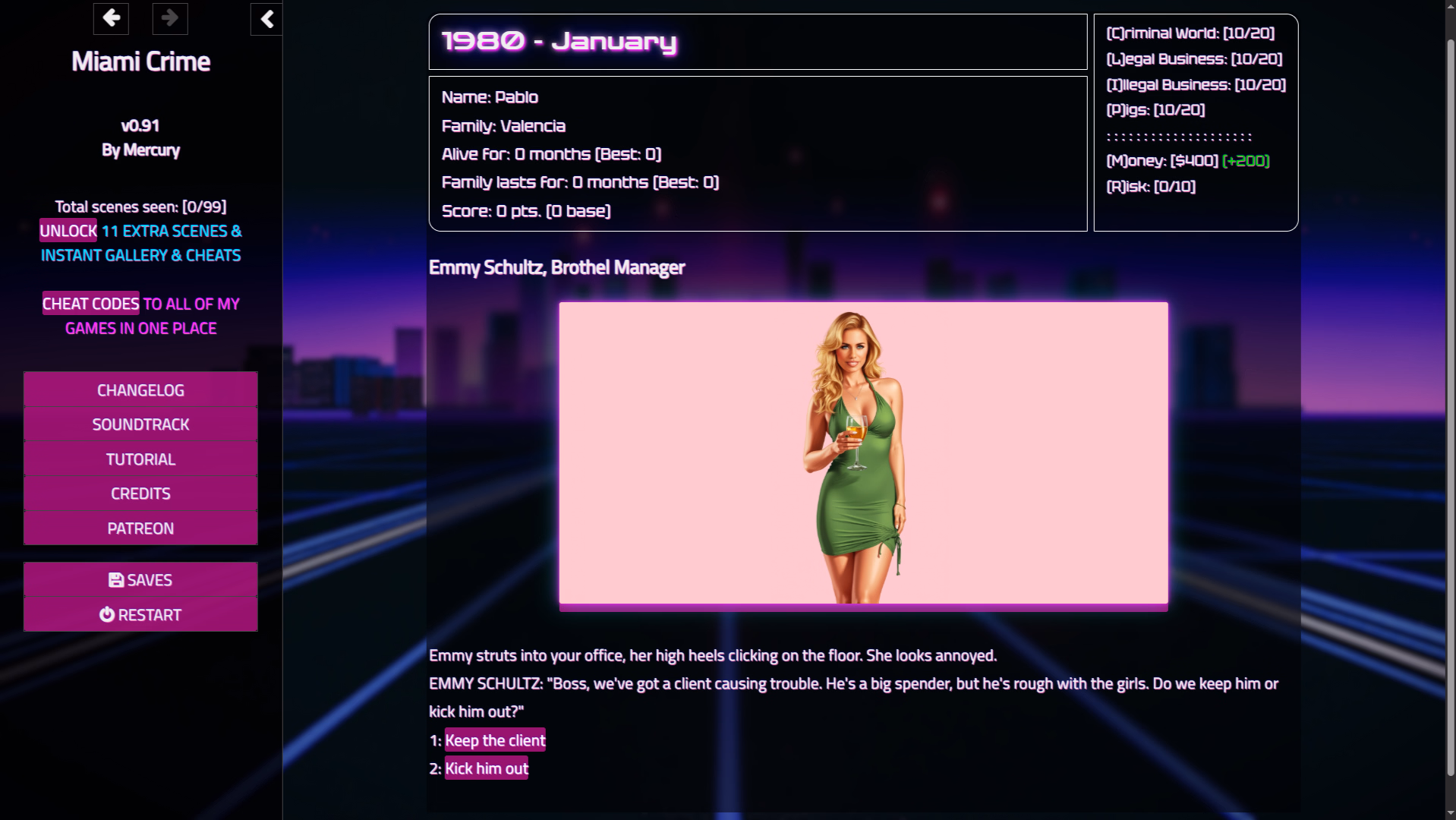Image resolution: width=1456 pixels, height=820 pixels.
Task: Click the Emmy Schultz character image
Action: [863, 453]
